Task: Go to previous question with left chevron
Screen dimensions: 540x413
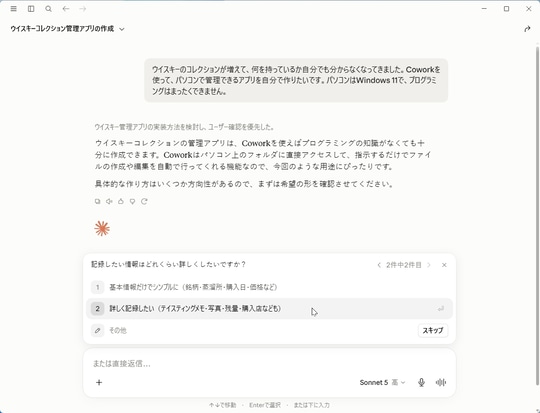Action: [379, 265]
